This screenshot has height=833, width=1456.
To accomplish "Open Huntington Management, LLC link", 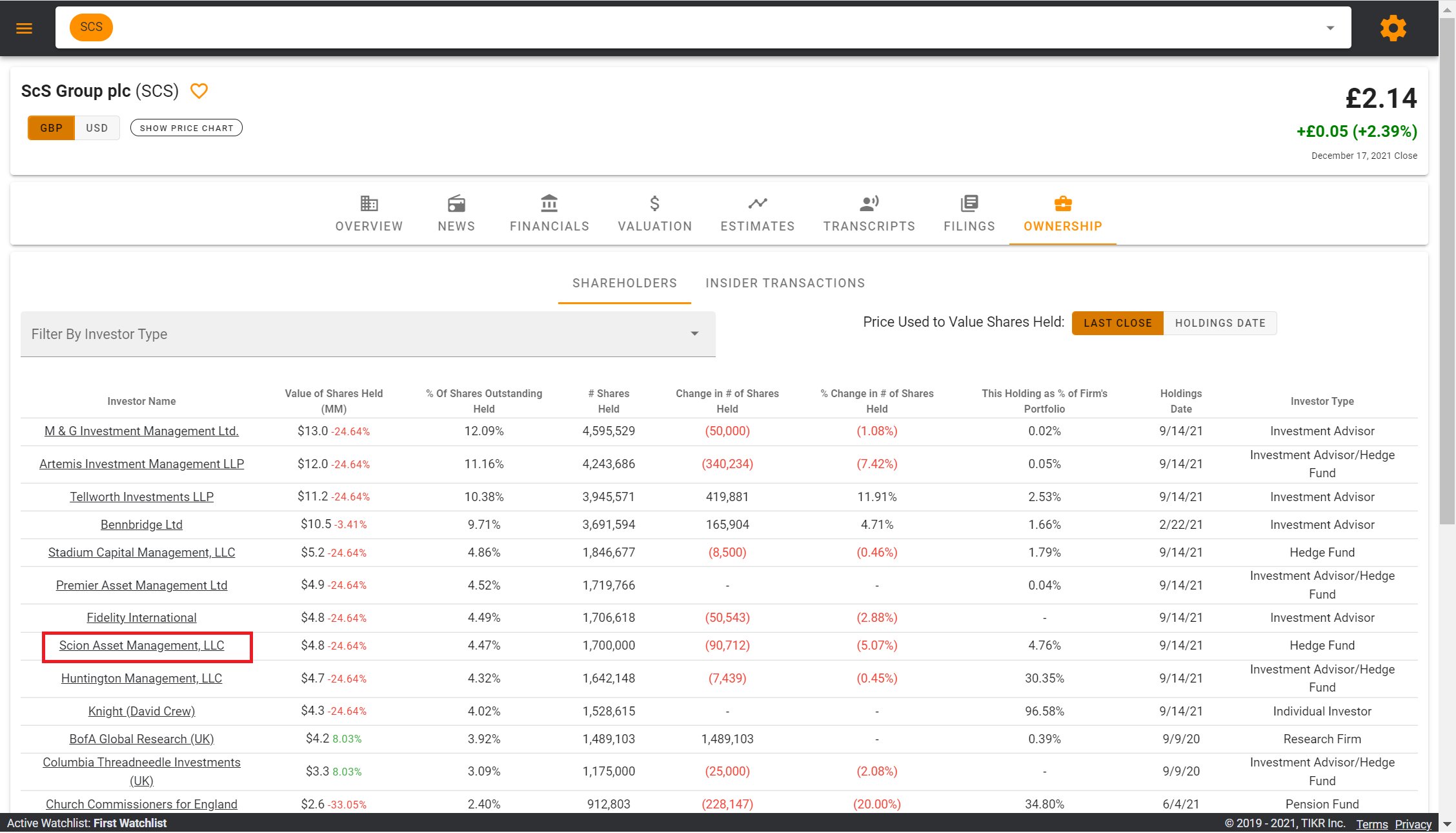I will (x=141, y=678).
